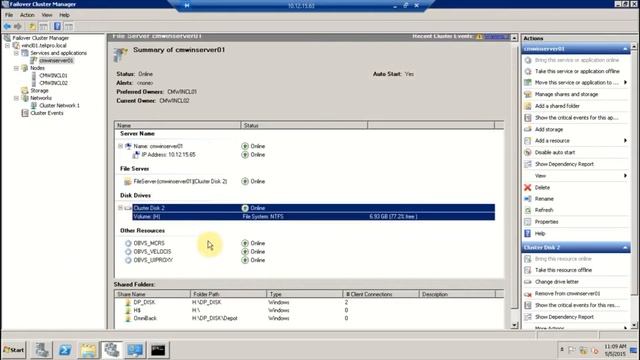Click the Back arrow toolbar icon

click(x=7, y=27)
